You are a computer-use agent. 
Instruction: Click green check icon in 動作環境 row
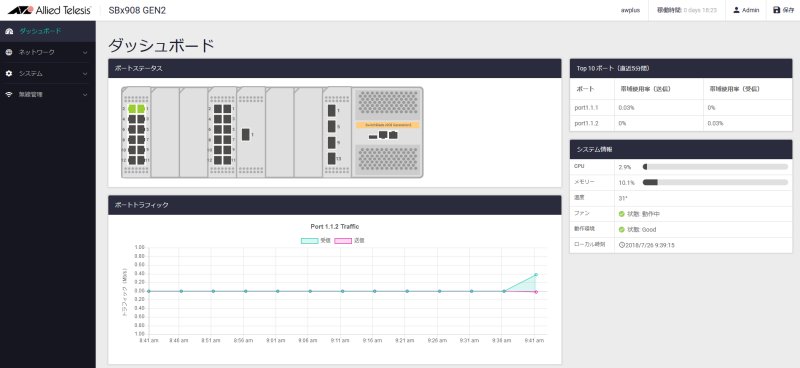tap(621, 230)
